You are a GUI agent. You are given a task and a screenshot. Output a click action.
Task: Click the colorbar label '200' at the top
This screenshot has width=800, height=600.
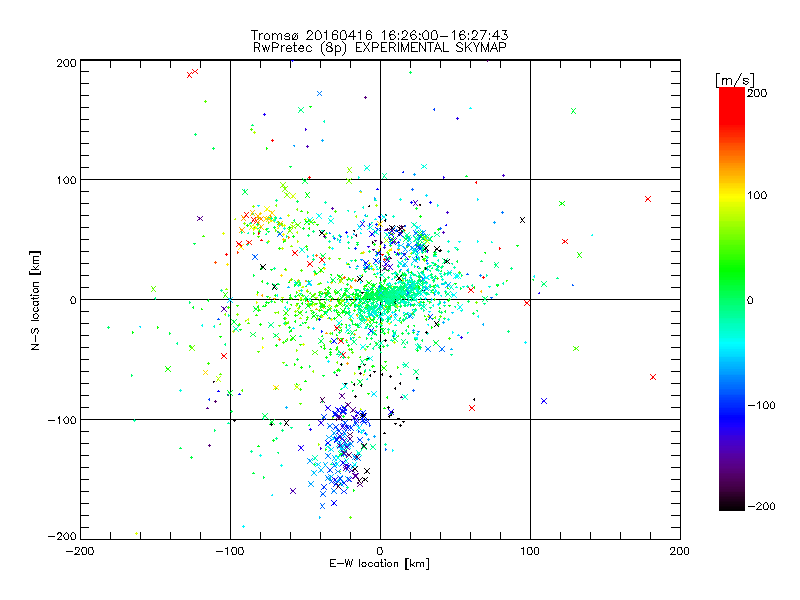coord(757,93)
